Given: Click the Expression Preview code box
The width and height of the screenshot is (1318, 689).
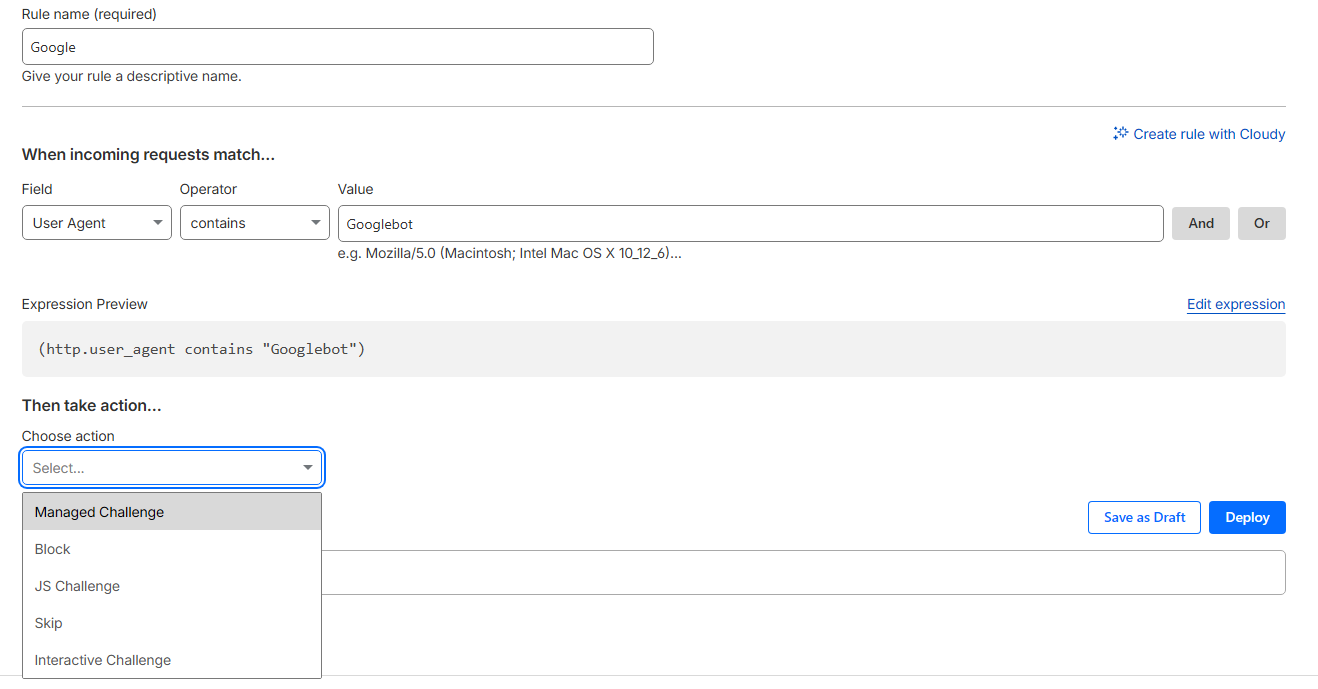Looking at the screenshot, I should pyautogui.click(x=653, y=349).
